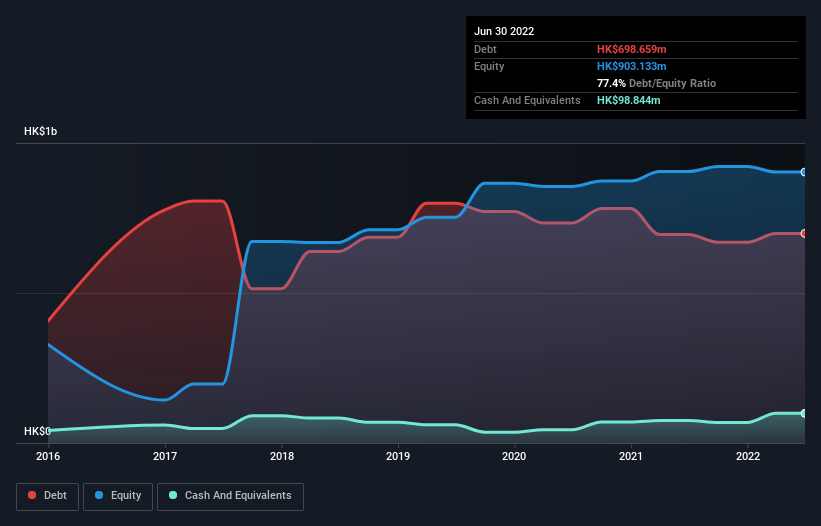821x526 pixels.
Task: Click the Equity row label in tooltip
Action: tap(489, 66)
